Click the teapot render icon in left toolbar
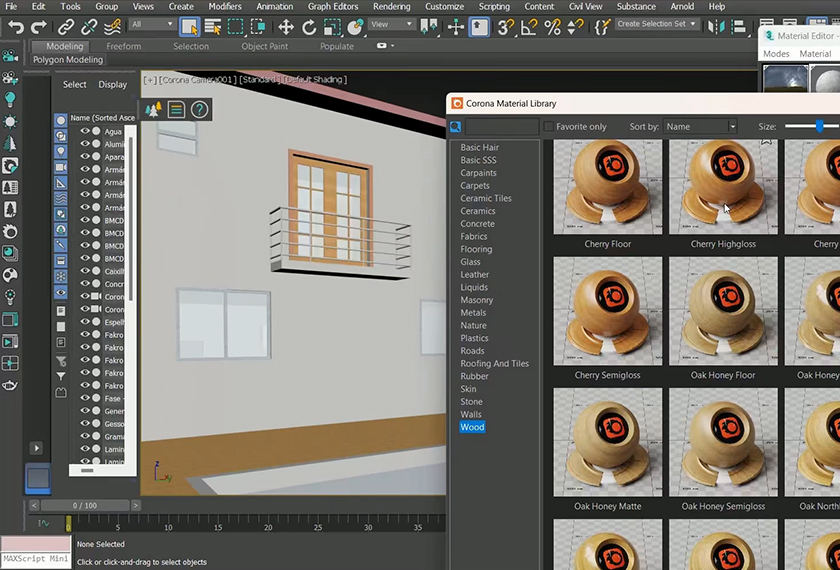Viewport: 840px width, 570px height. [11, 385]
